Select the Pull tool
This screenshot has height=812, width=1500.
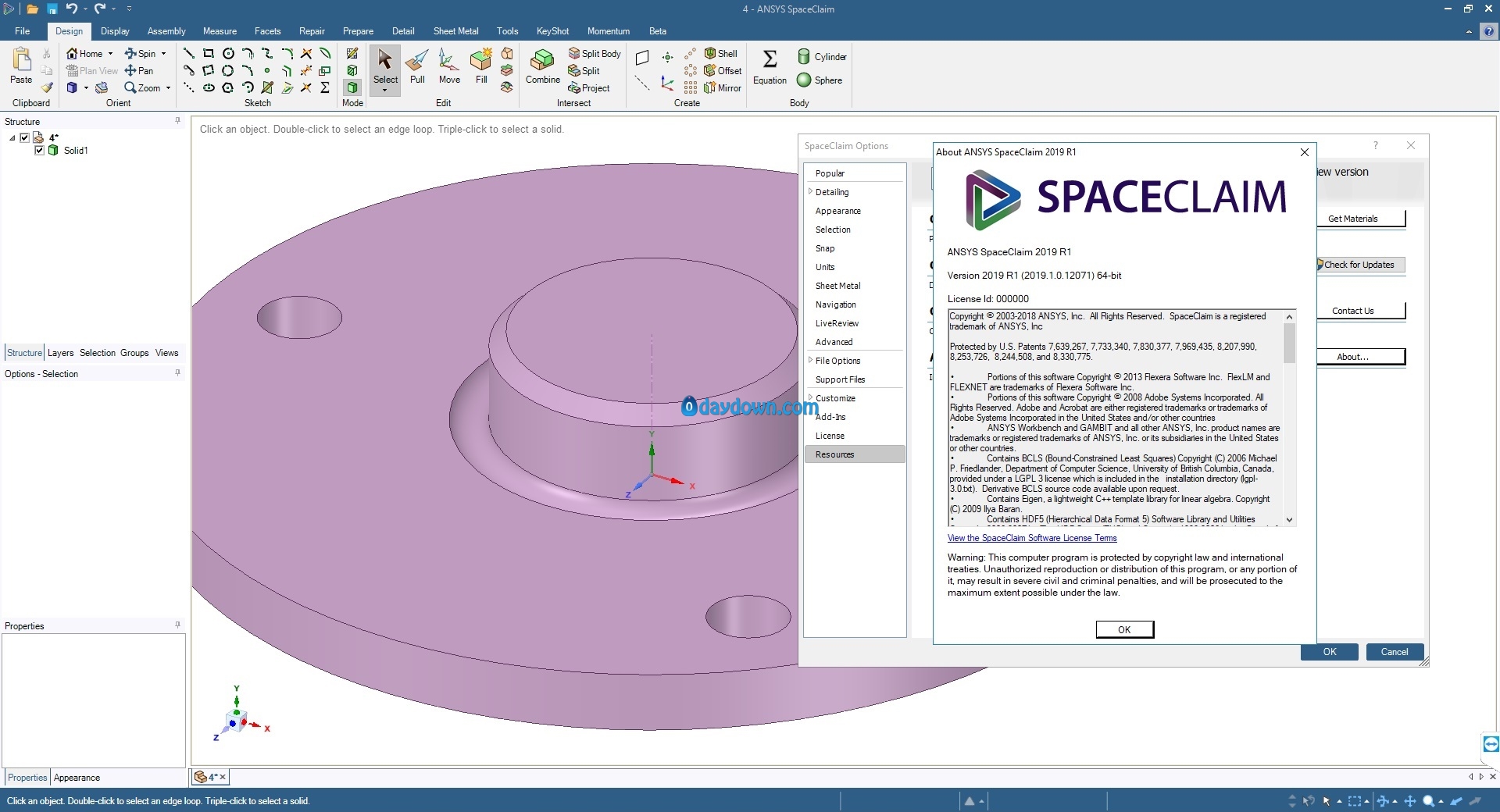(x=417, y=67)
